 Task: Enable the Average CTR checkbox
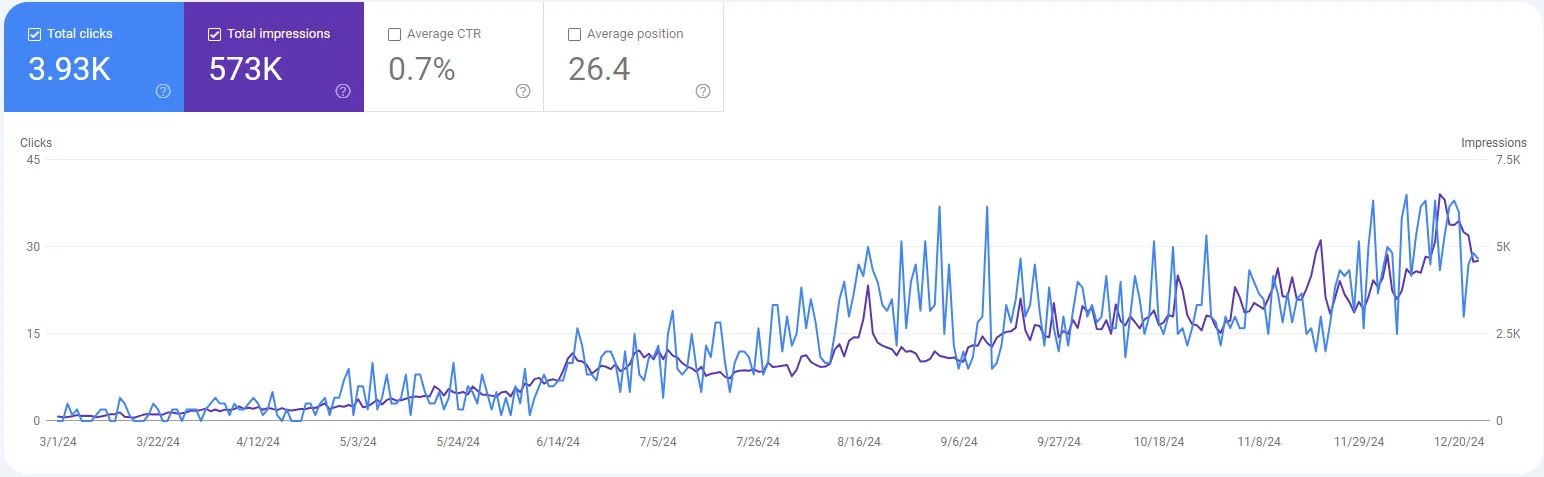coord(395,34)
